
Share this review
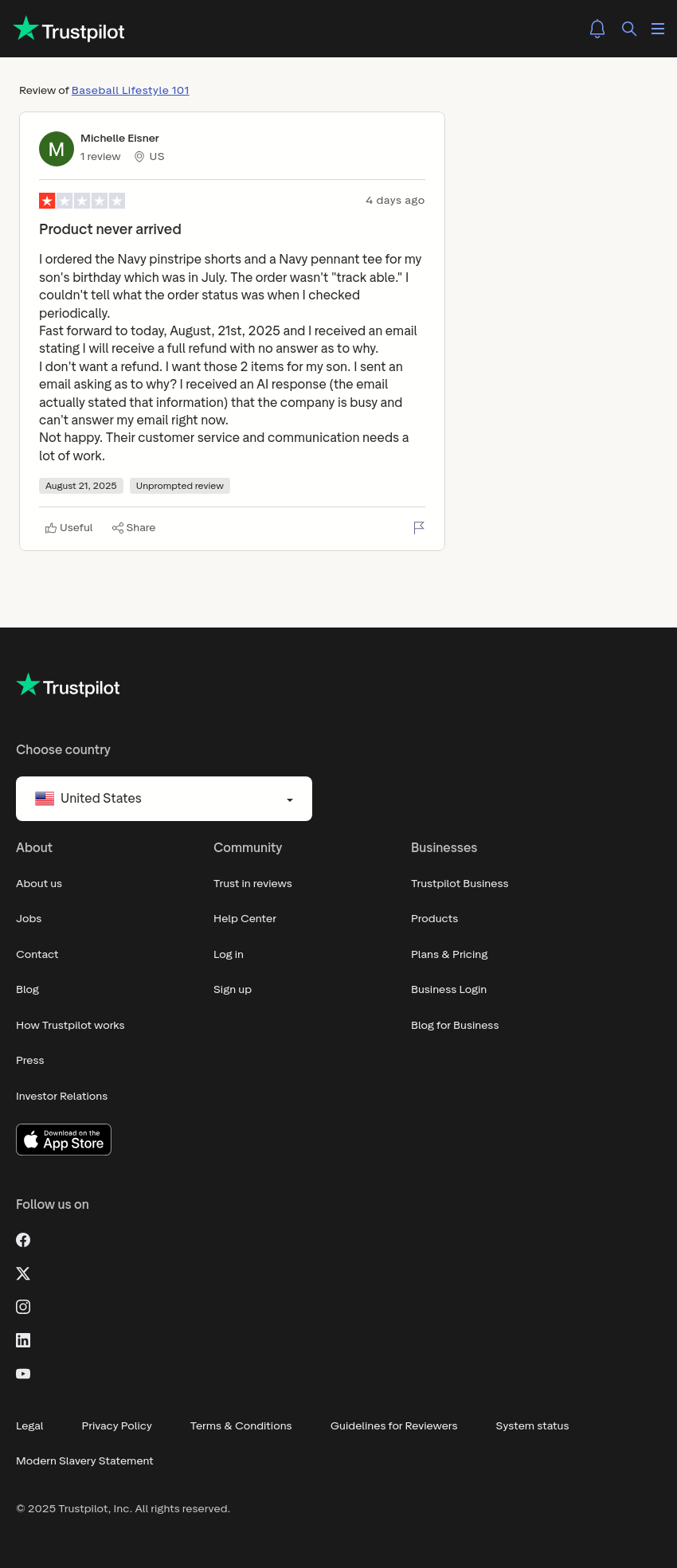[134, 528]
